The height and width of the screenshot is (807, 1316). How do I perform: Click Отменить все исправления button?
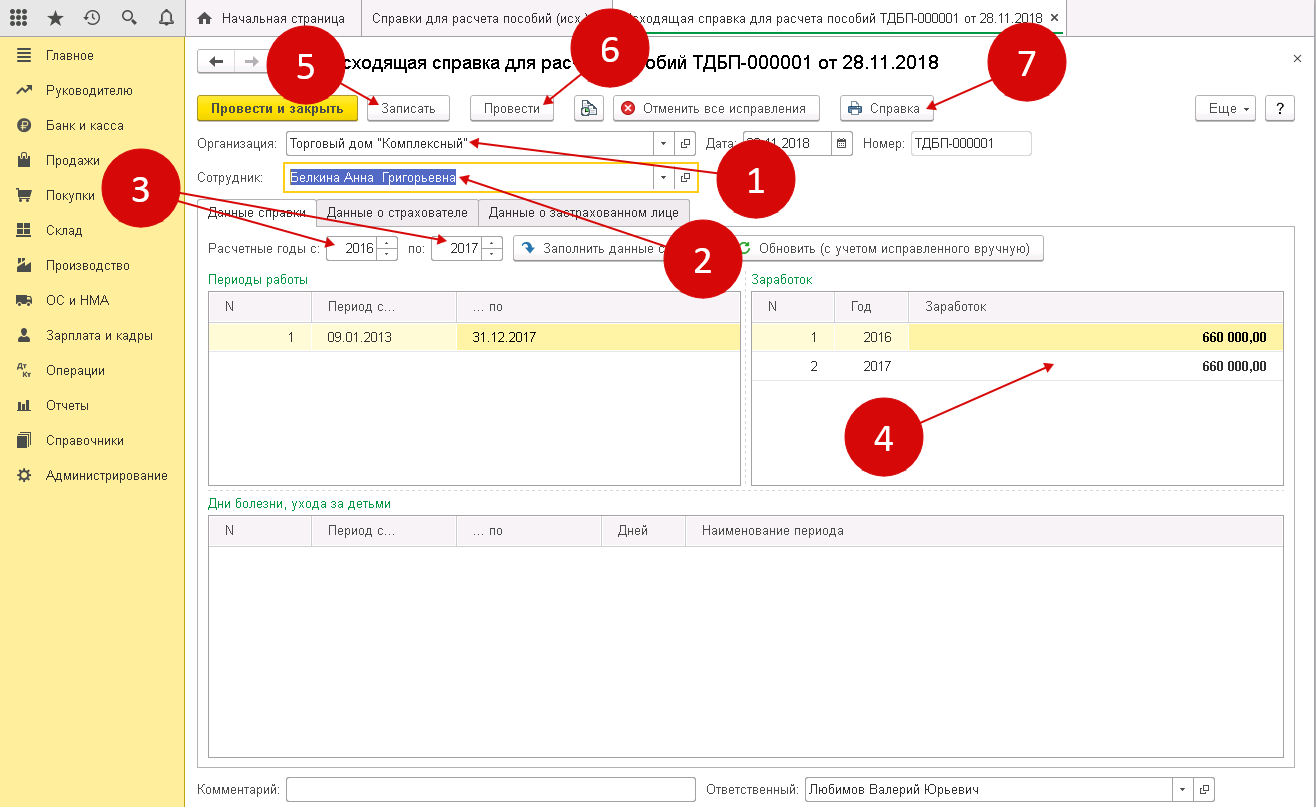pos(716,108)
